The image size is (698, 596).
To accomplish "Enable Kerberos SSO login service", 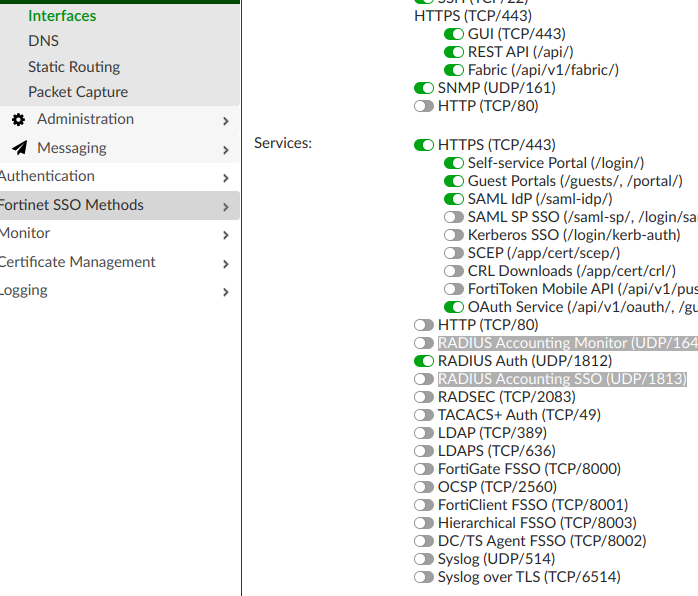I will 454,235.
